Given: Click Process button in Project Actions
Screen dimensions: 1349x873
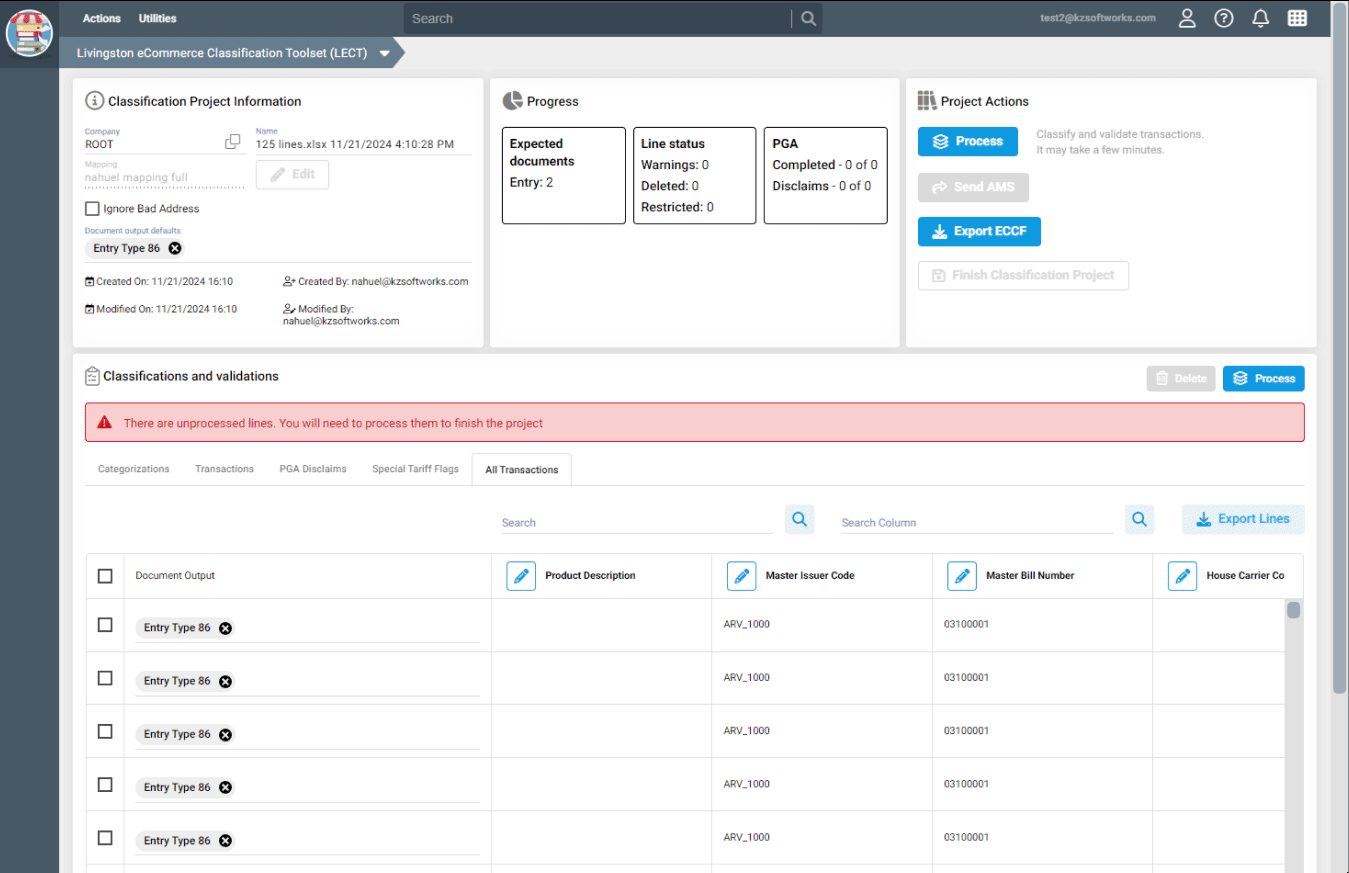Looking at the screenshot, I should tap(968, 141).
